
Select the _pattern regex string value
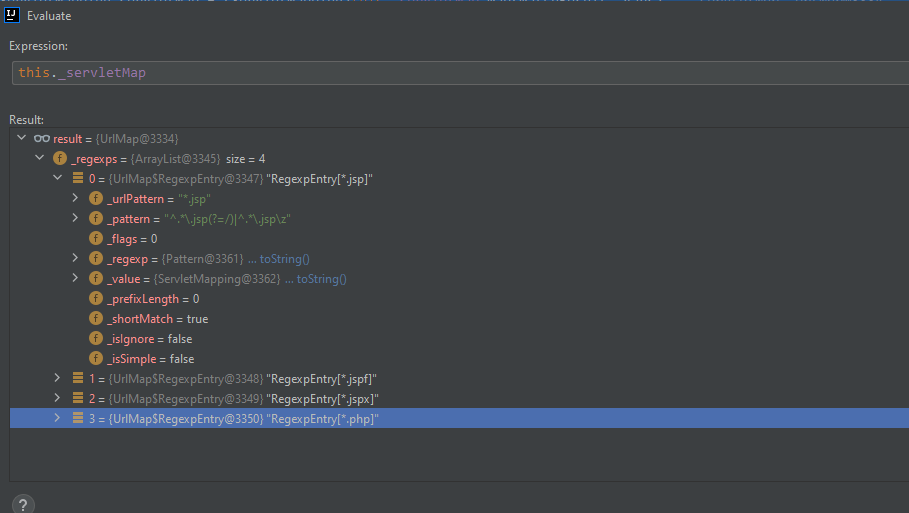click(x=227, y=219)
